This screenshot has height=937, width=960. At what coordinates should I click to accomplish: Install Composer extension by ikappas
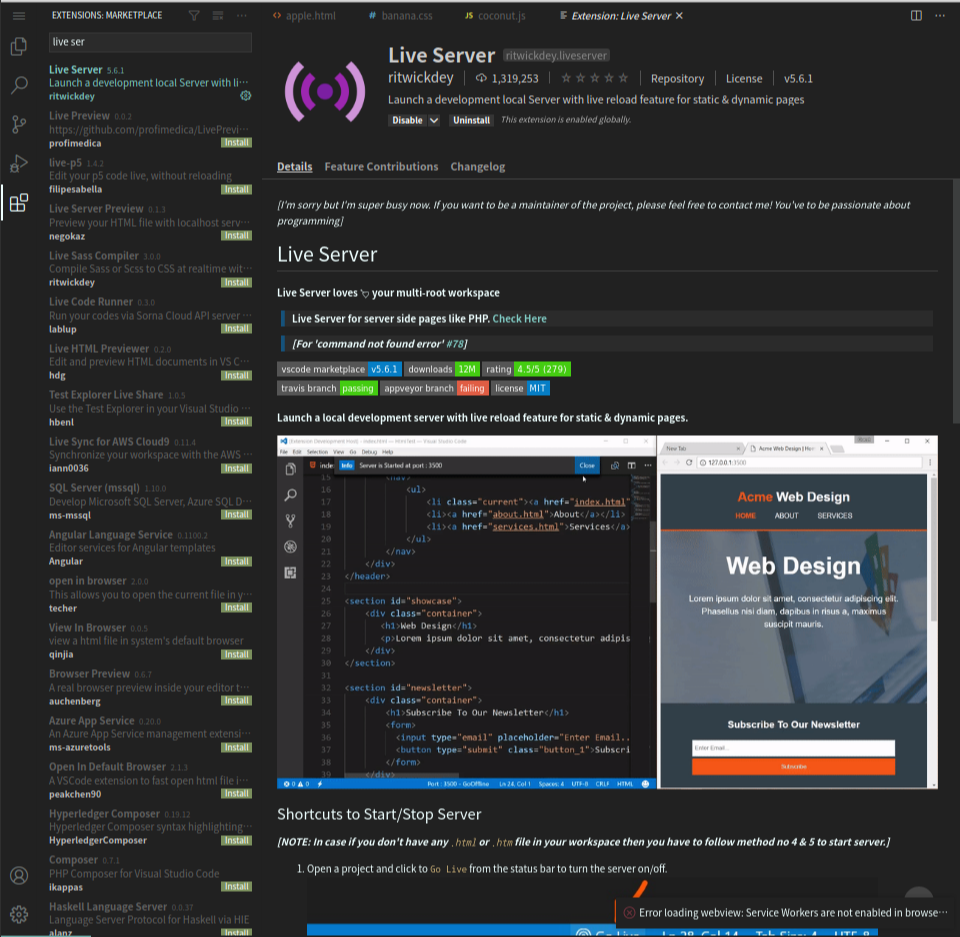[x=236, y=887]
